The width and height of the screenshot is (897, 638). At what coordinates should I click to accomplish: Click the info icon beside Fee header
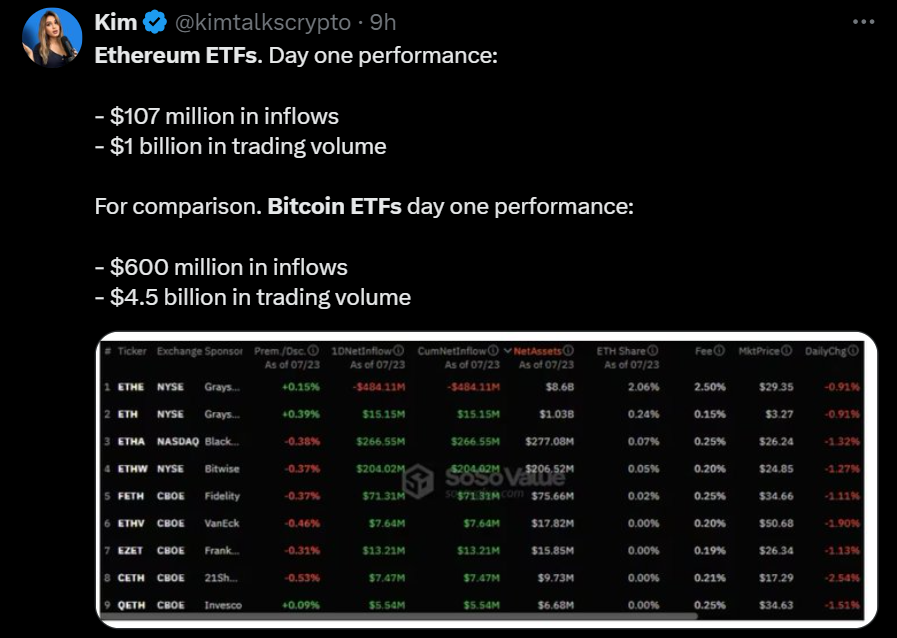point(719,350)
